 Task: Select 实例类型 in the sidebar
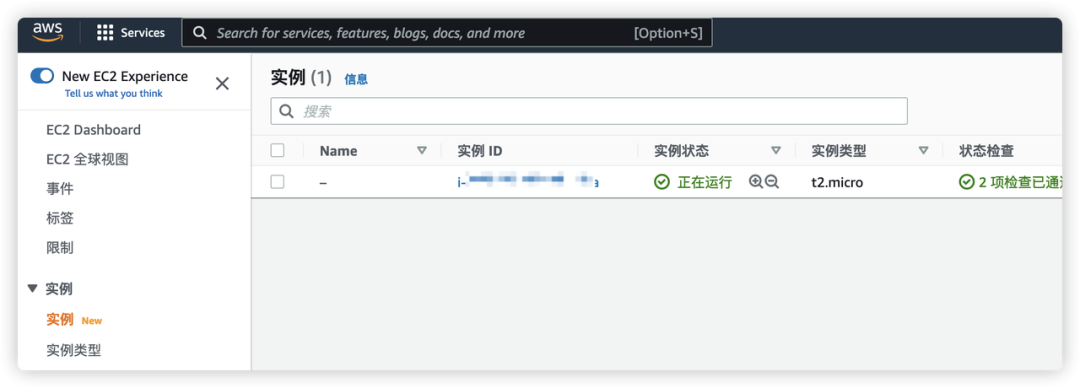(x=74, y=350)
